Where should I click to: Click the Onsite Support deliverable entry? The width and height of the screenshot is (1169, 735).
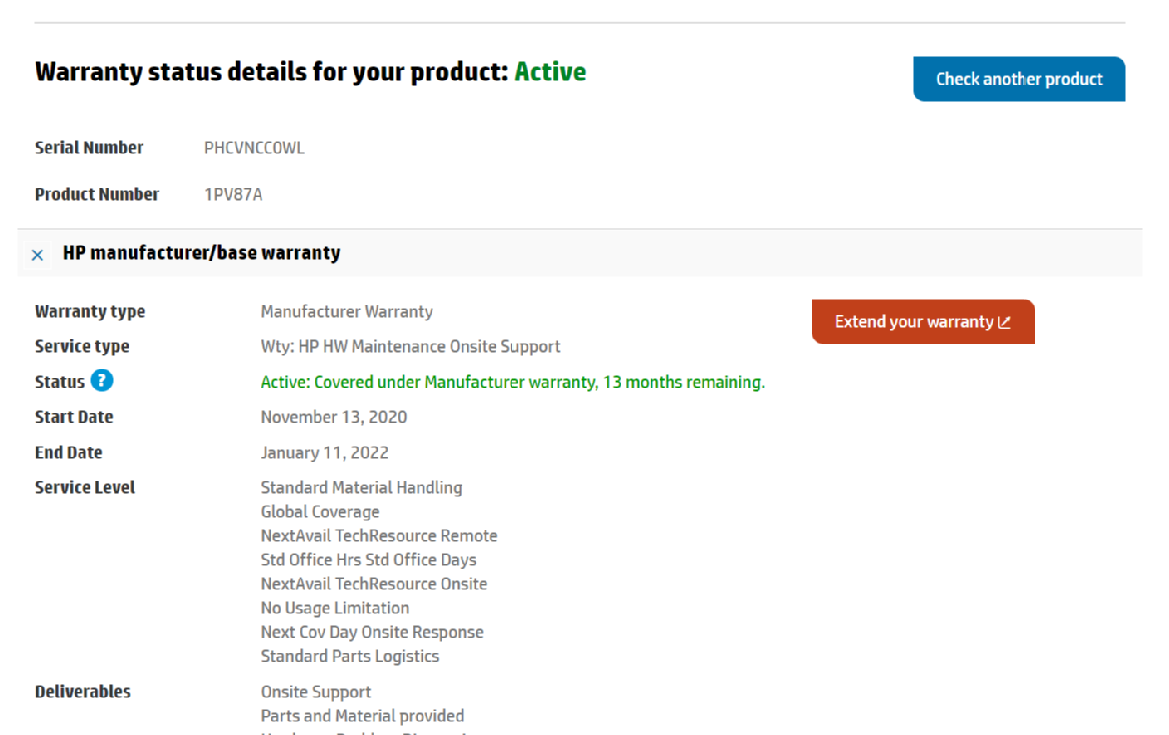pos(316,692)
